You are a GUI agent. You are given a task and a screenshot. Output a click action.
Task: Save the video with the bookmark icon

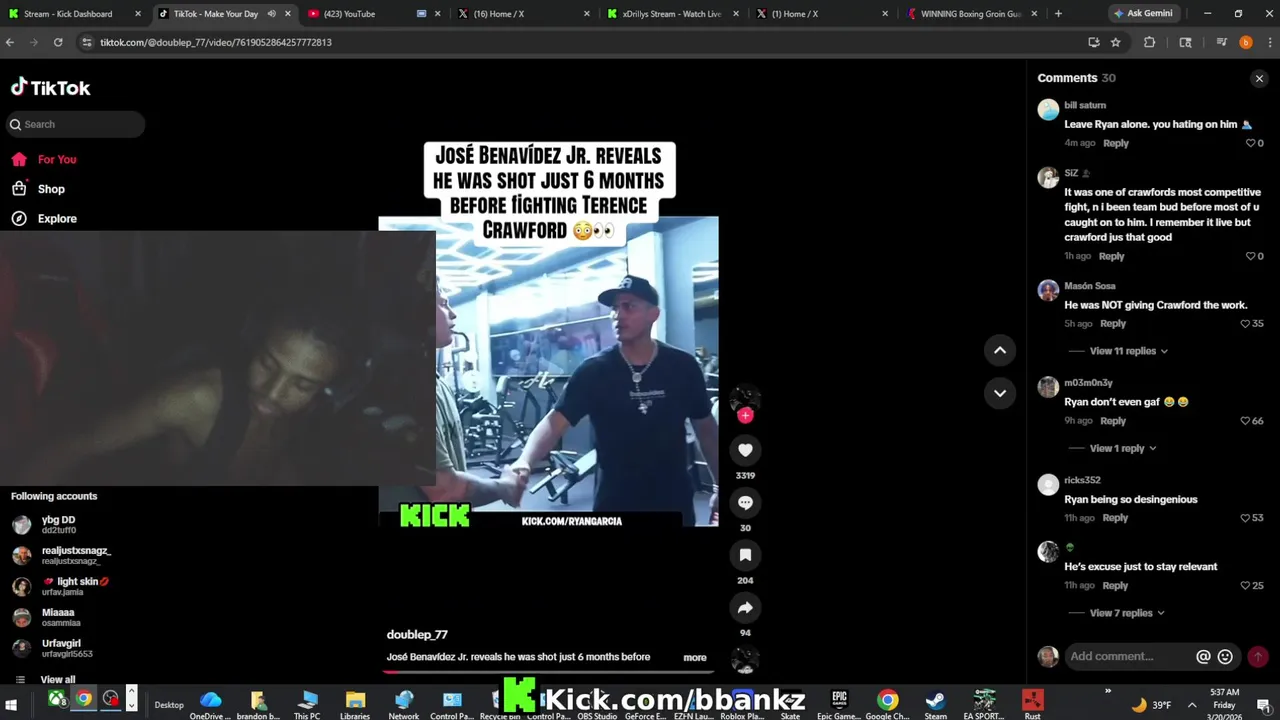pyautogui.click(x=745, y=555)
